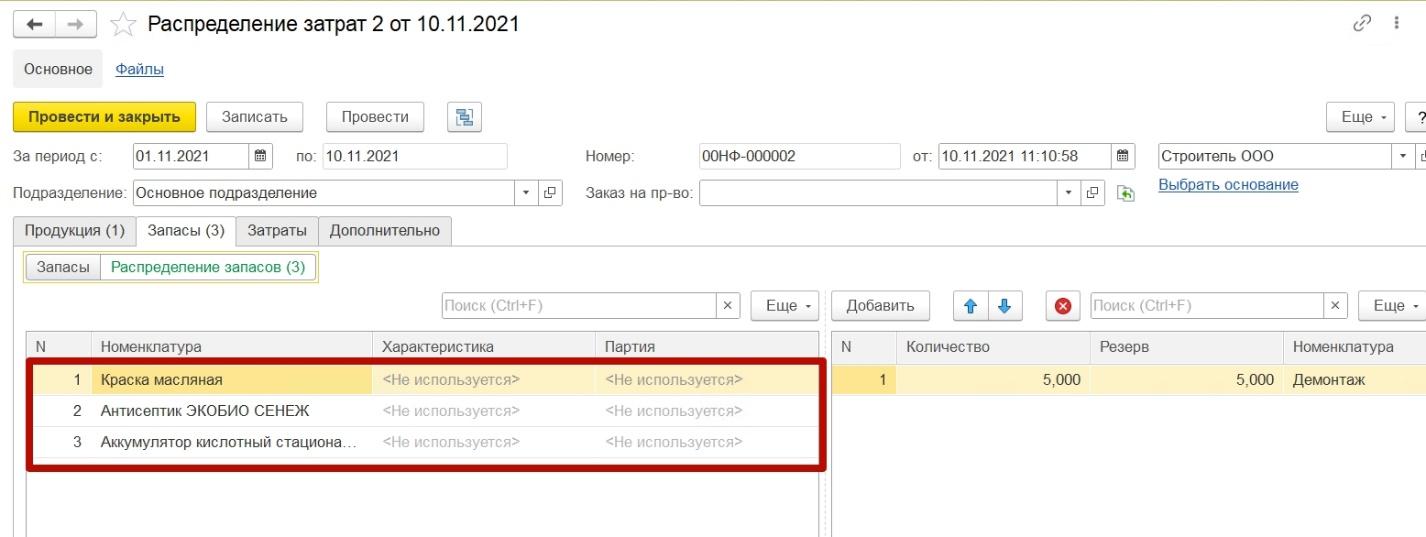Viewport: 1426px width, 537px height.
Task: Click Провести и закрыть button
Action: 104,117
